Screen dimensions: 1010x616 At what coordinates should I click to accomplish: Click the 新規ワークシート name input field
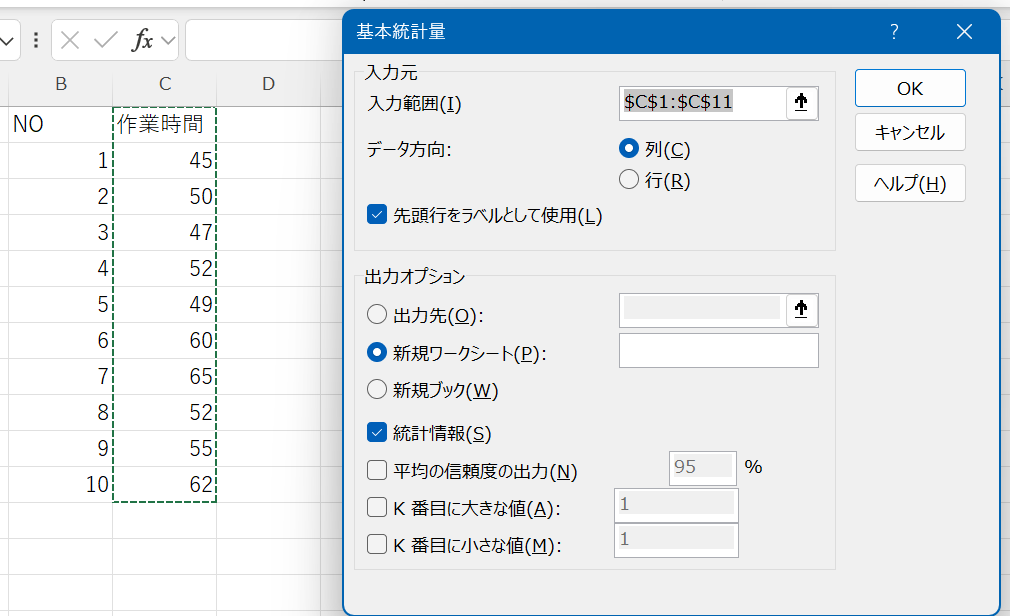tap(718, 351)
